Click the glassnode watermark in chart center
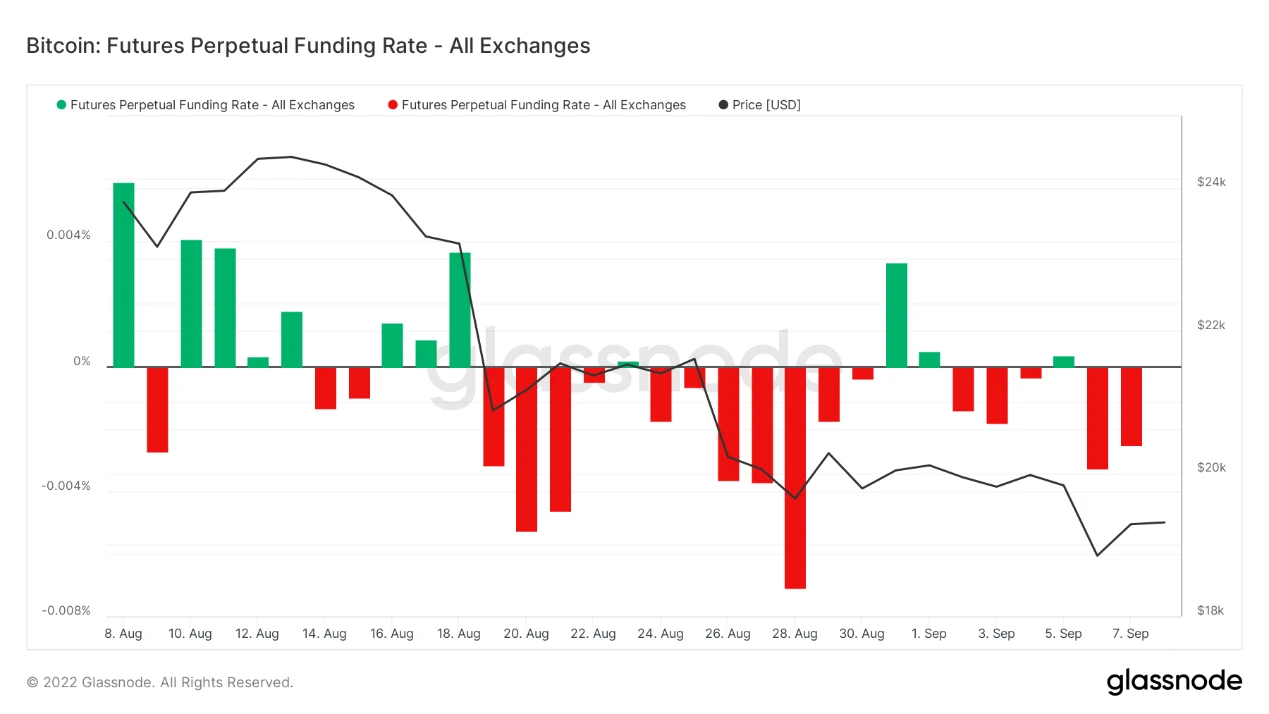1269x714 pixels. [636, 367]
